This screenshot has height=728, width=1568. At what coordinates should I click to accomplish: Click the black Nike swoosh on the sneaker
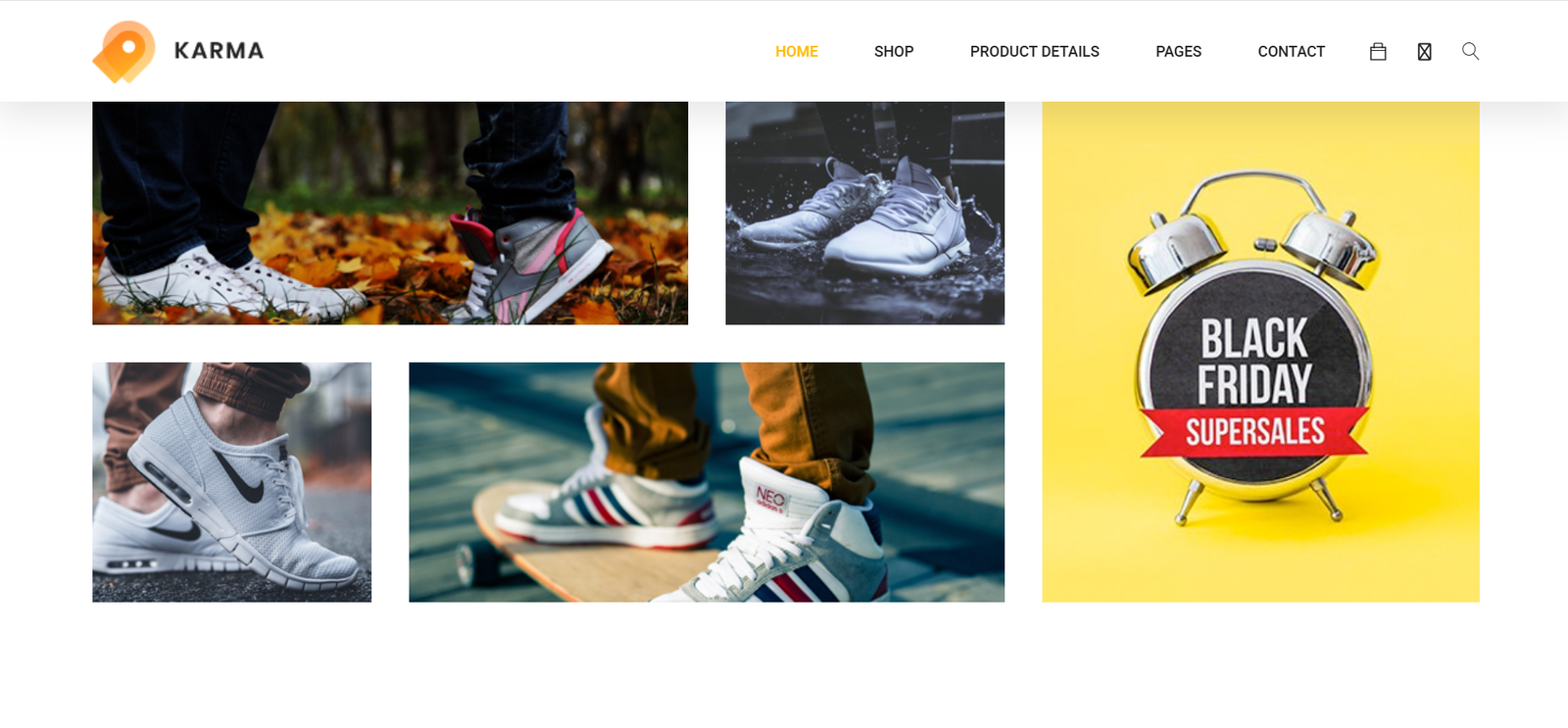tap(238, 475)
